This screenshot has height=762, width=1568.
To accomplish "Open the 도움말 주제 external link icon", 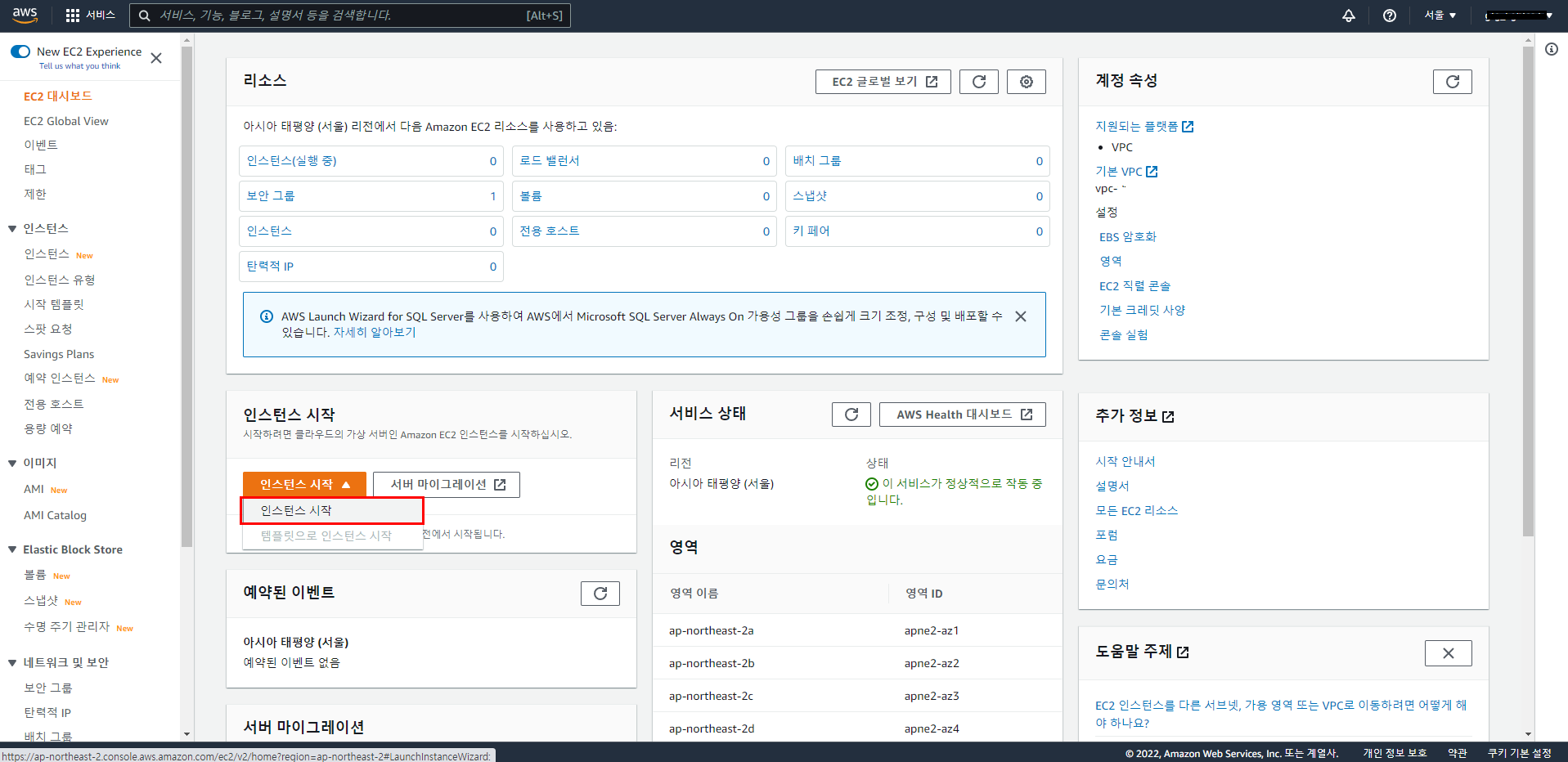I will [x=1183, y=652].
